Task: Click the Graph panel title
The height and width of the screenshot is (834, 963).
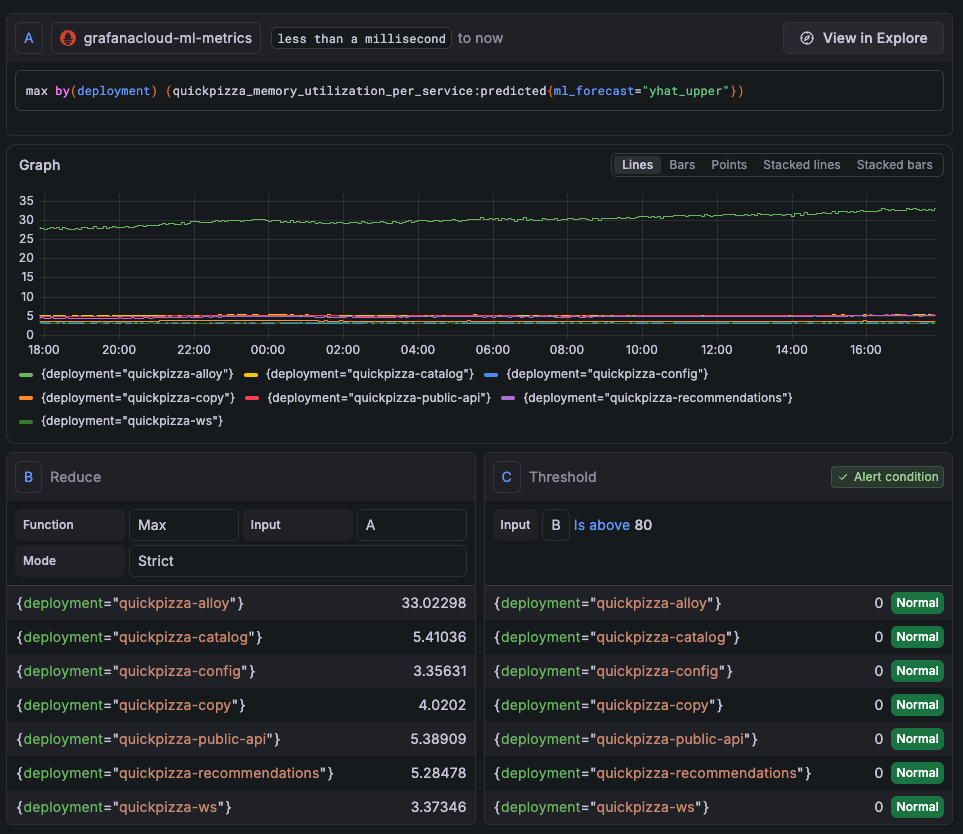Action: click(x=39, y=165)
